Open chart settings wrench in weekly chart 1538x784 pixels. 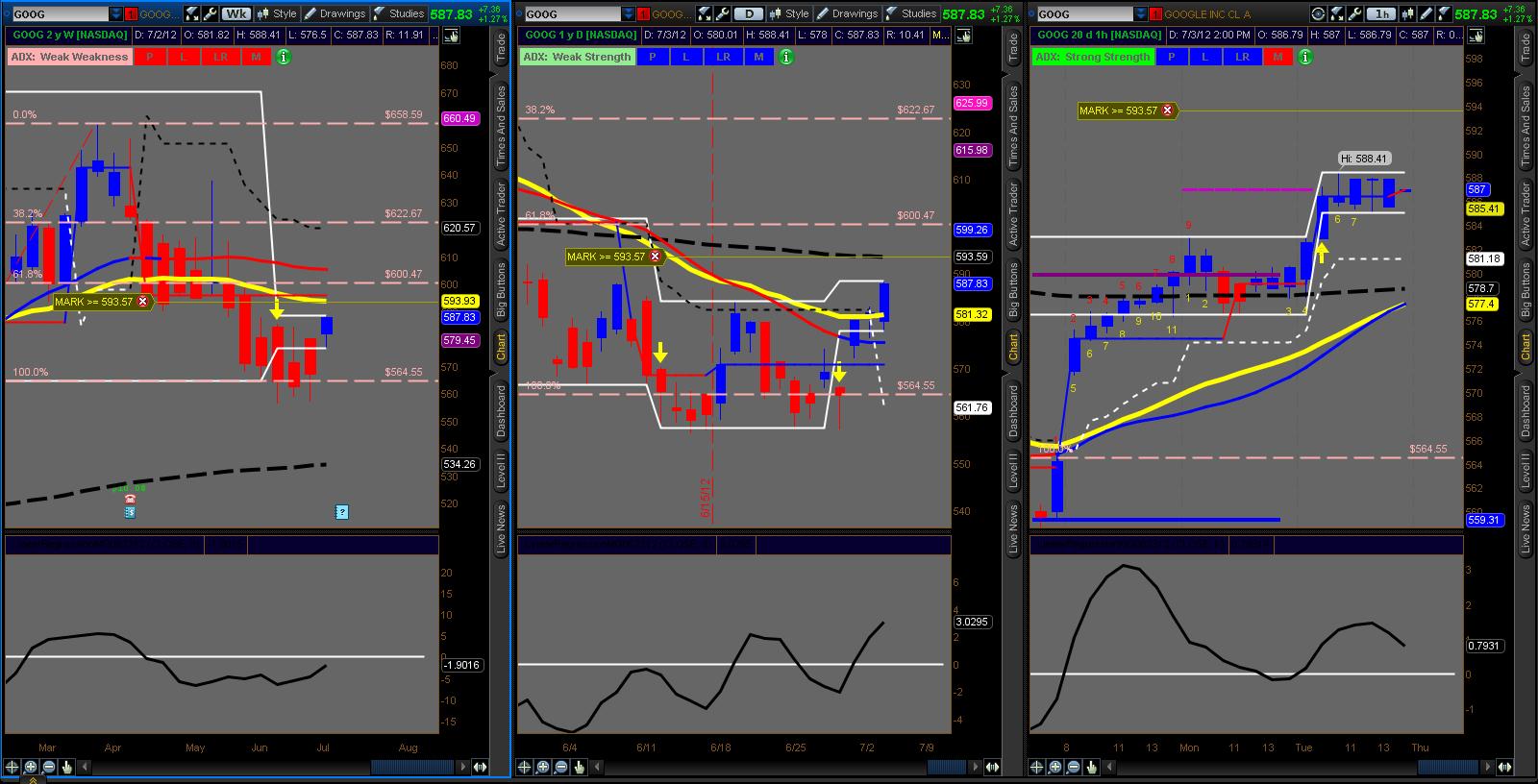click(x=211, y=13)
